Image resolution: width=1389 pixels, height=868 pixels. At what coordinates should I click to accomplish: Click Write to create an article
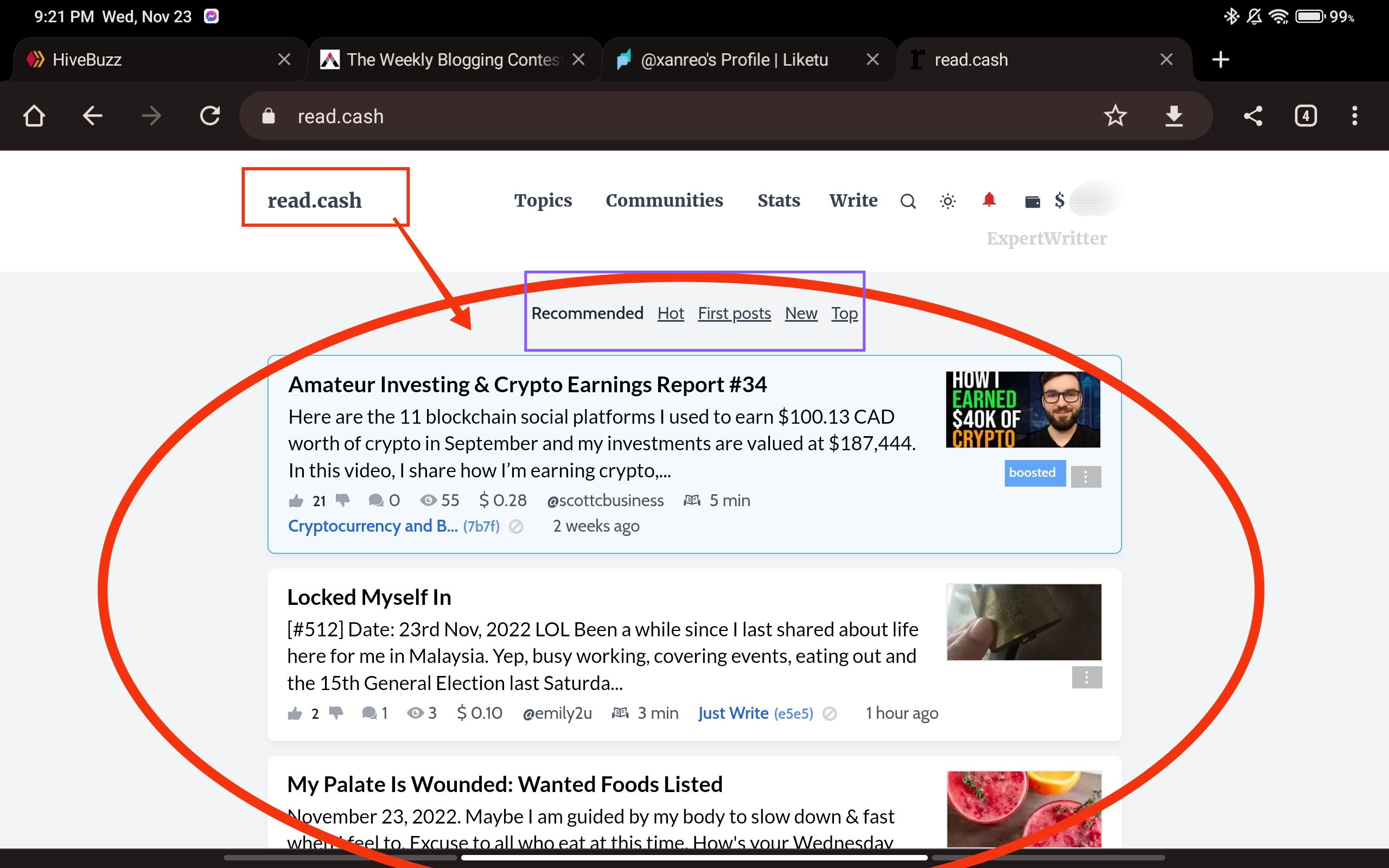[x=853, y=200]
